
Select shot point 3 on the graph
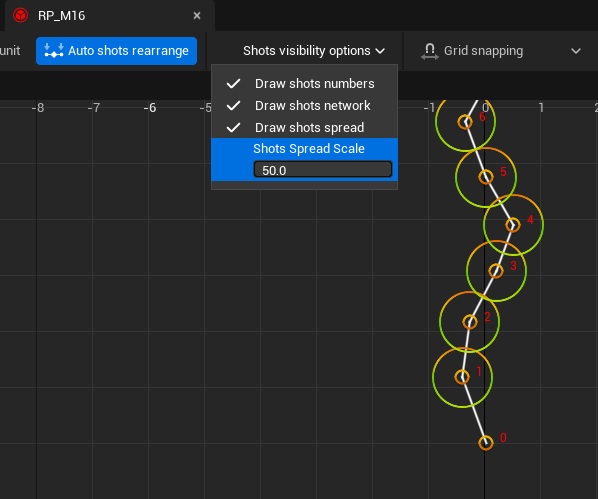(496, 271)
